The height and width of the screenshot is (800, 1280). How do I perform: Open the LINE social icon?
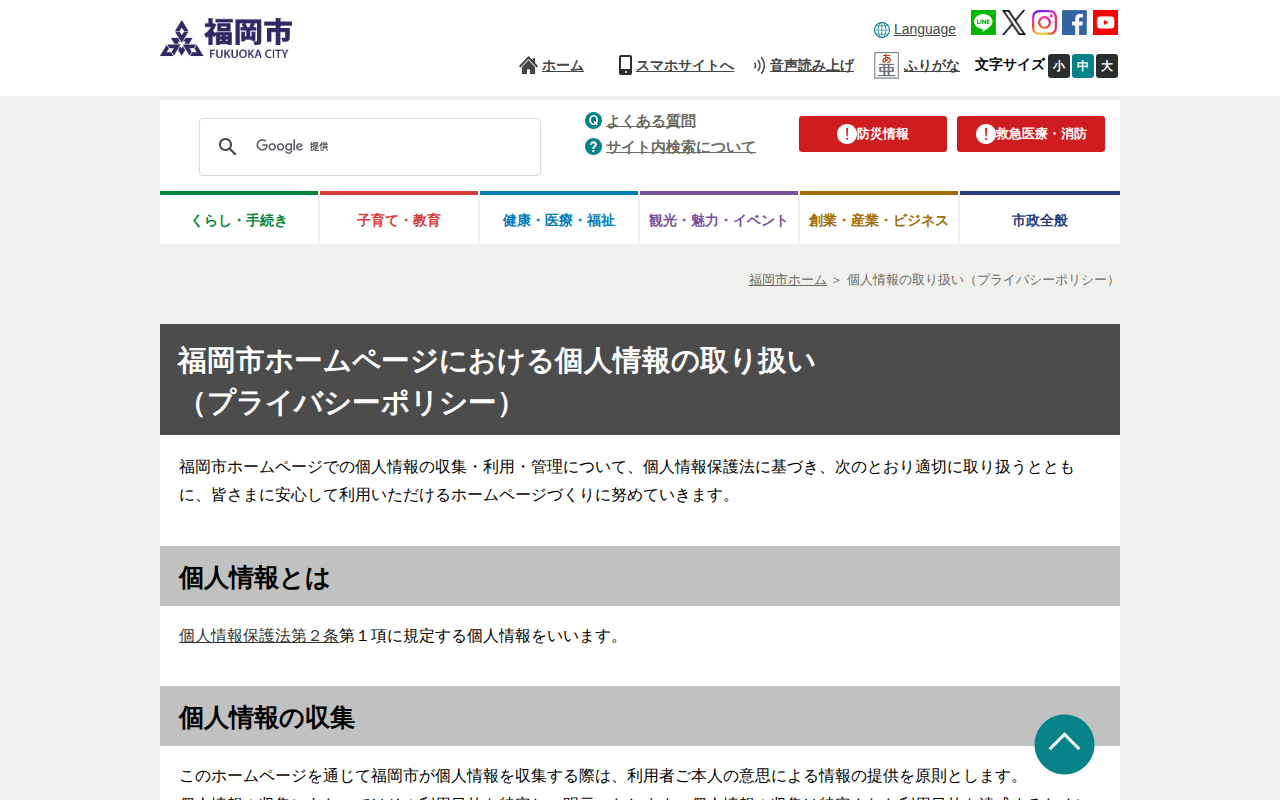point(983,22)
